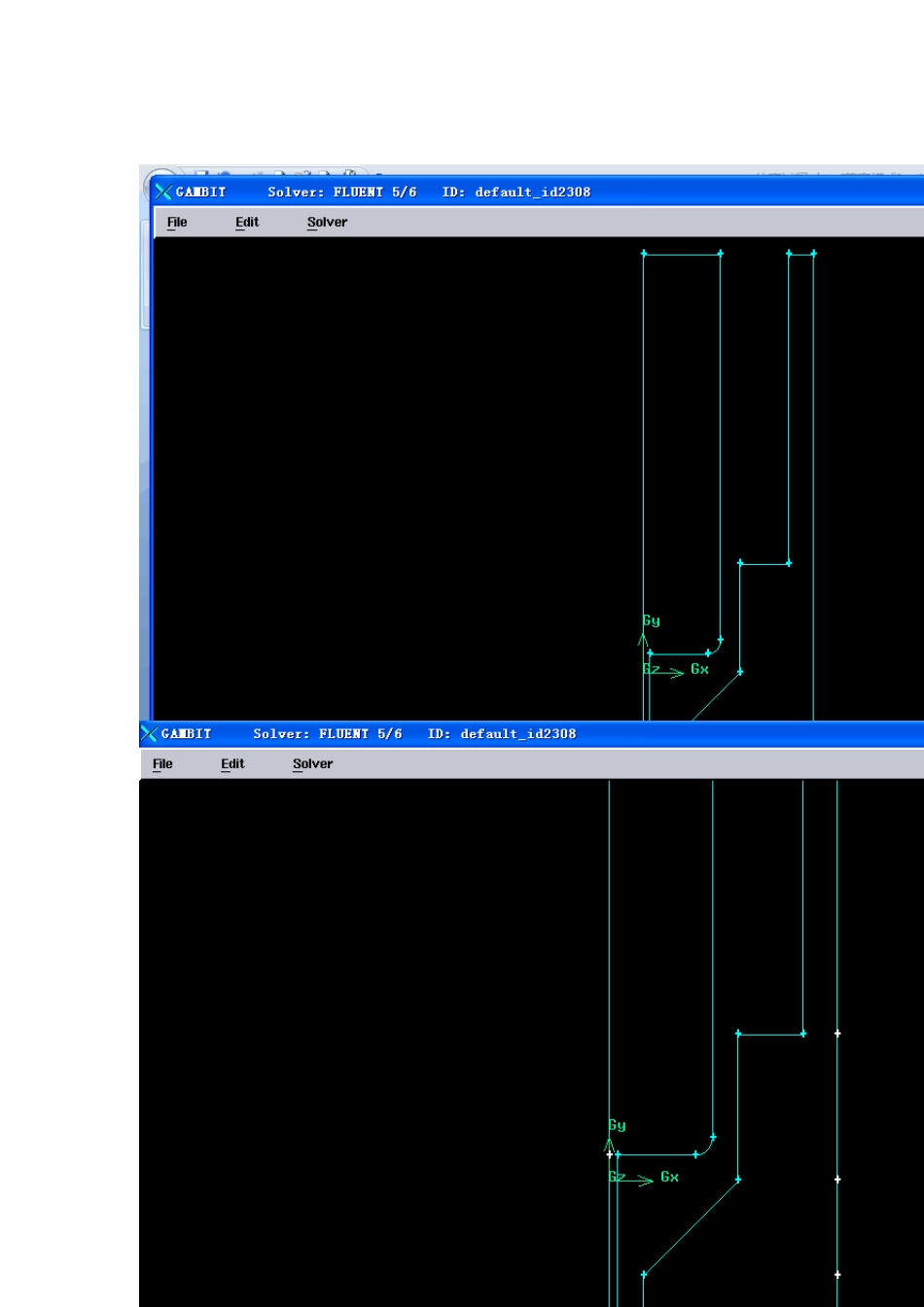This screenshot has height=1307, width=924.
Task: Open Solver menu in the lower GAMBIT window
Action: coord(312,764)
